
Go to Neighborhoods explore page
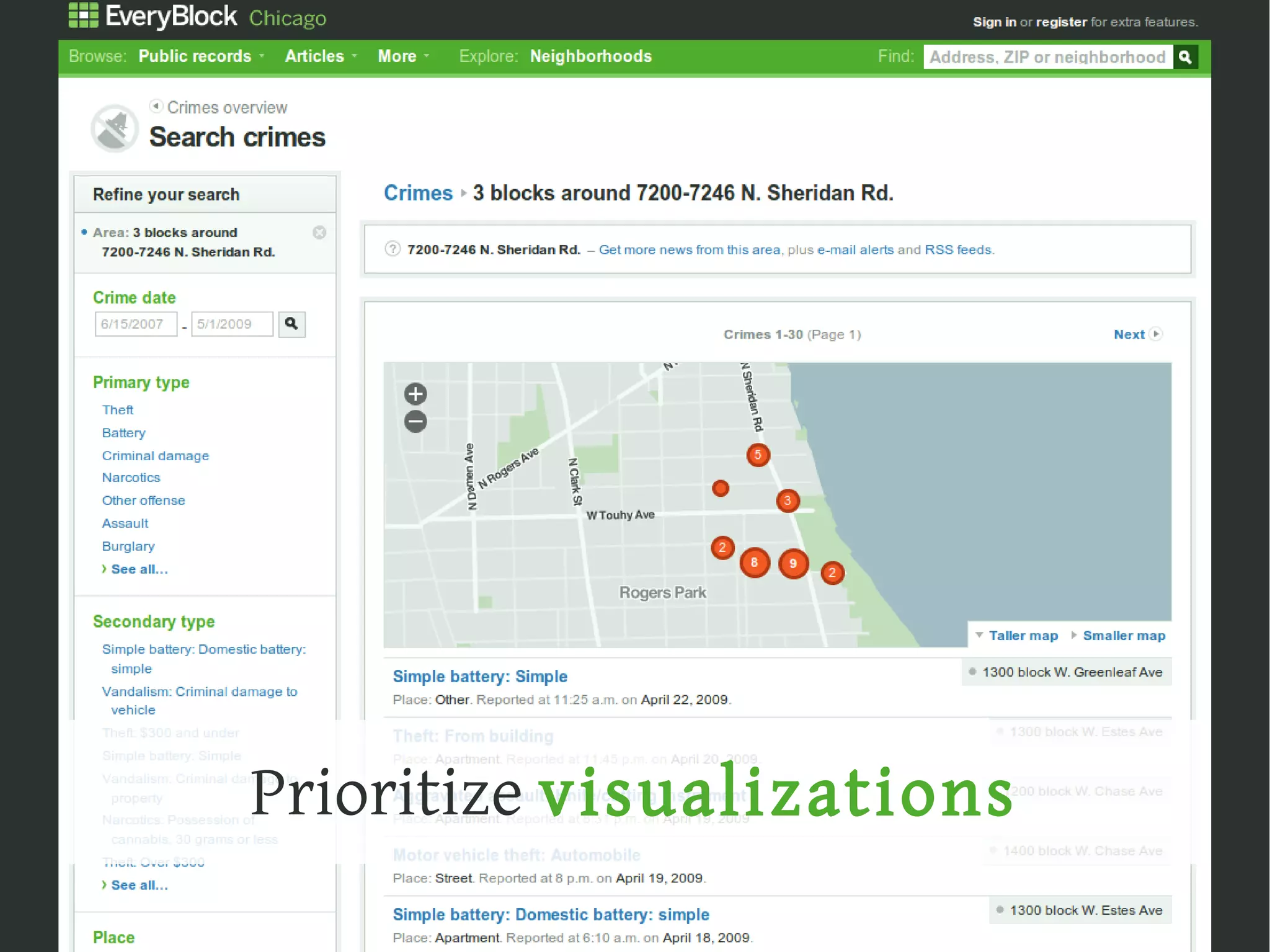tap(590, 56)
